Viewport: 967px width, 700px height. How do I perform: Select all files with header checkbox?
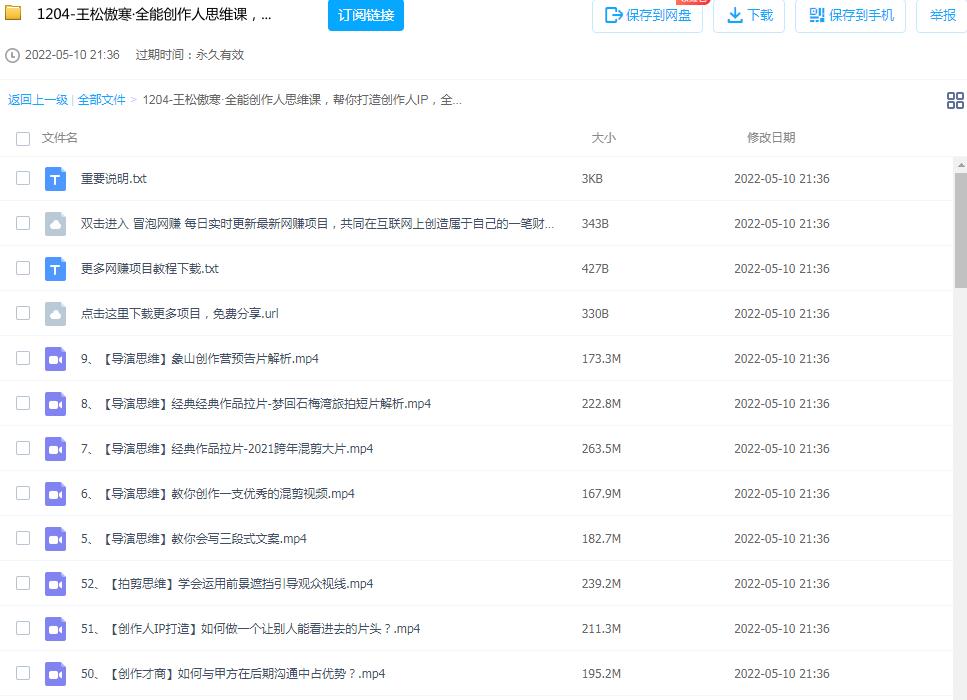click(x=23, y=139)
